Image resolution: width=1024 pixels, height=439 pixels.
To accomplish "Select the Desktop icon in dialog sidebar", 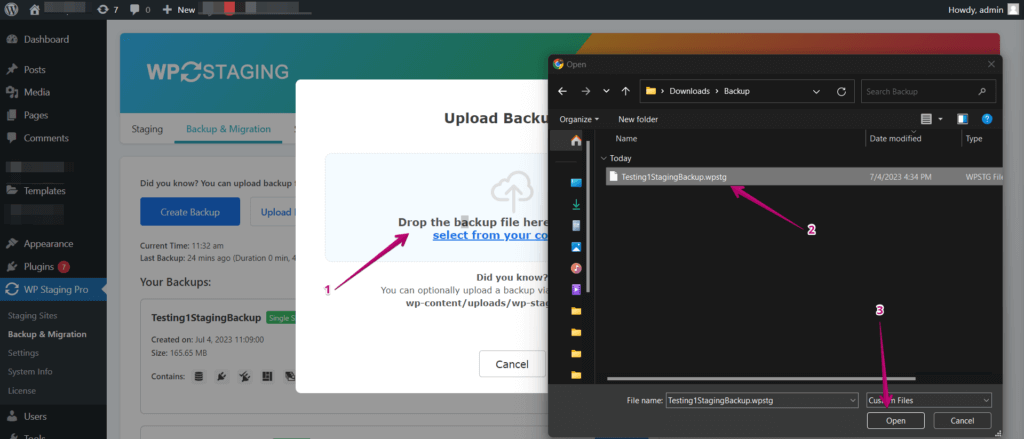I will [576, 182].
